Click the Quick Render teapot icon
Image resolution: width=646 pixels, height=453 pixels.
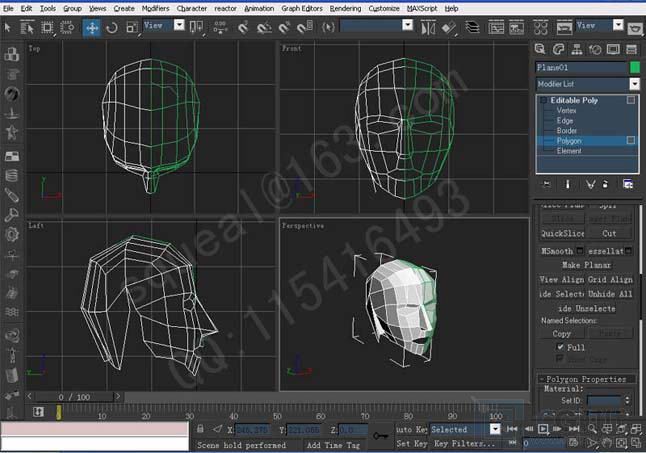636,28
